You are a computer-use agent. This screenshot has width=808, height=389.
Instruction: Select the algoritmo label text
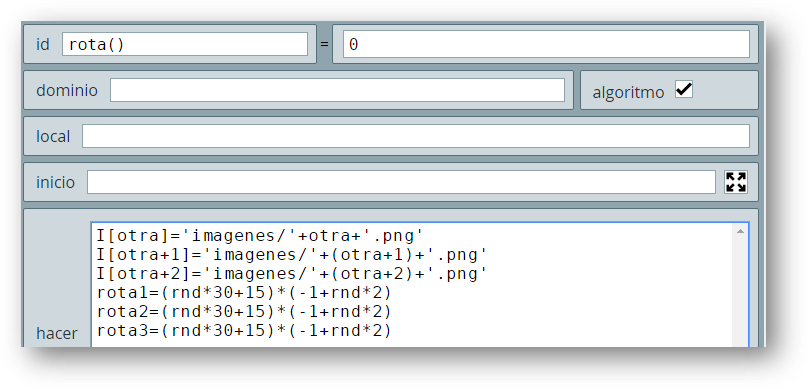pos(628,93)
